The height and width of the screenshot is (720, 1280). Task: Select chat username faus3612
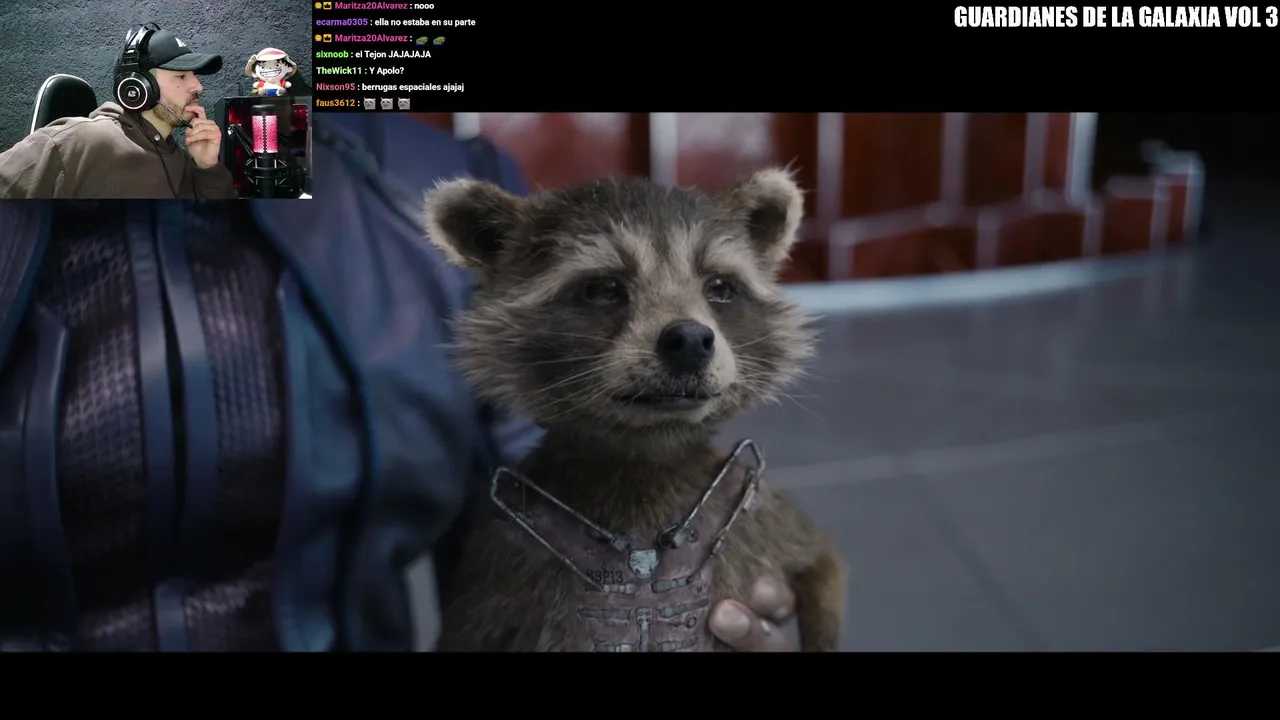[x=336, y=103]
